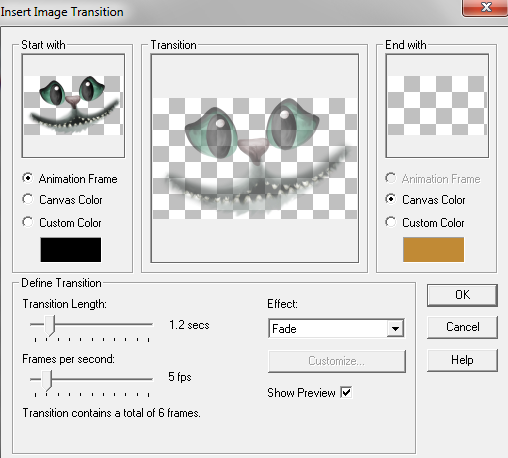Viewport: 508px width, 458px height.
Task: Click the orange End custom color swatch
Action: tap(433, 249)
